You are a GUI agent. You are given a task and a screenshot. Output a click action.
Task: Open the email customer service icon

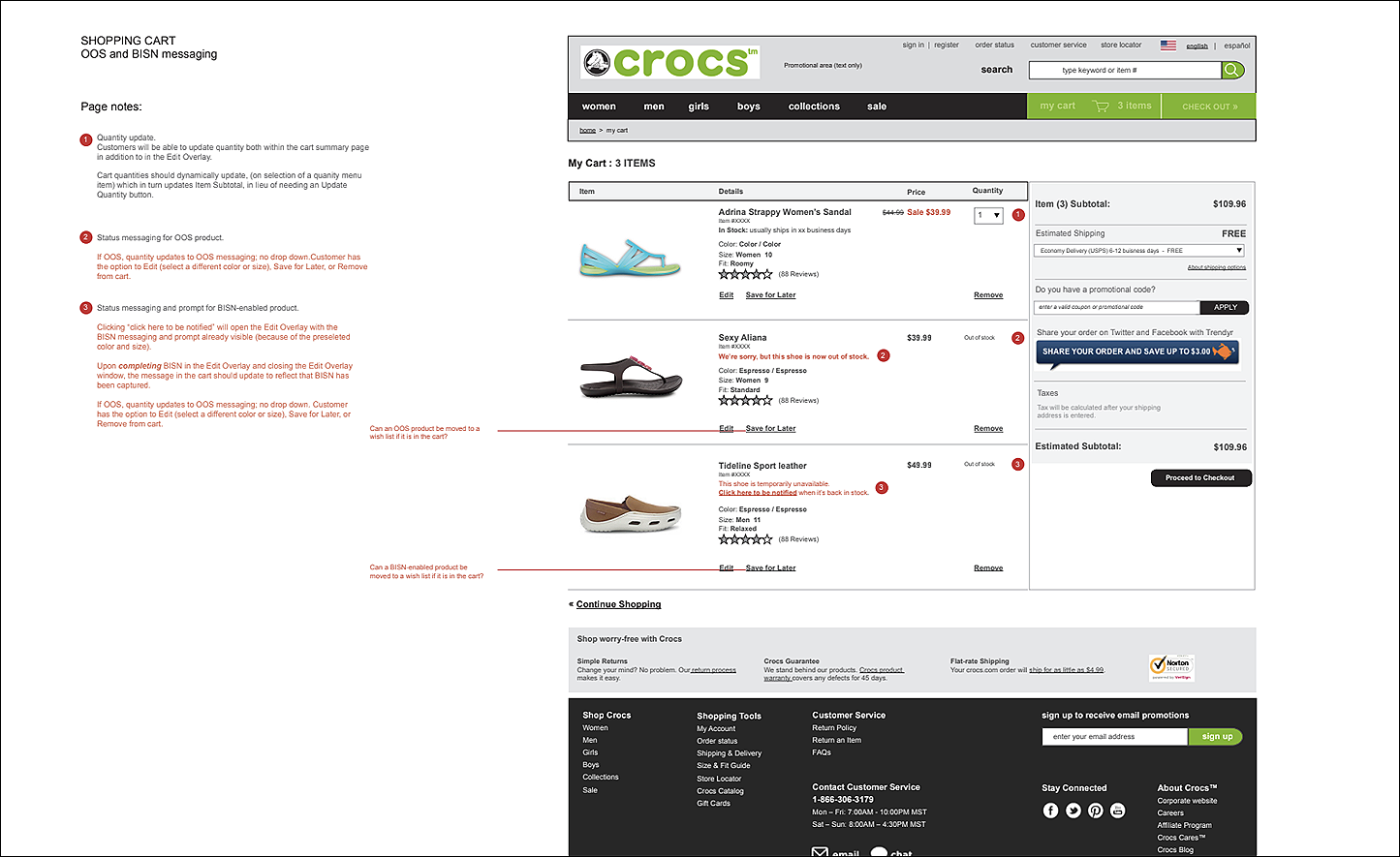tap(819, 850)
